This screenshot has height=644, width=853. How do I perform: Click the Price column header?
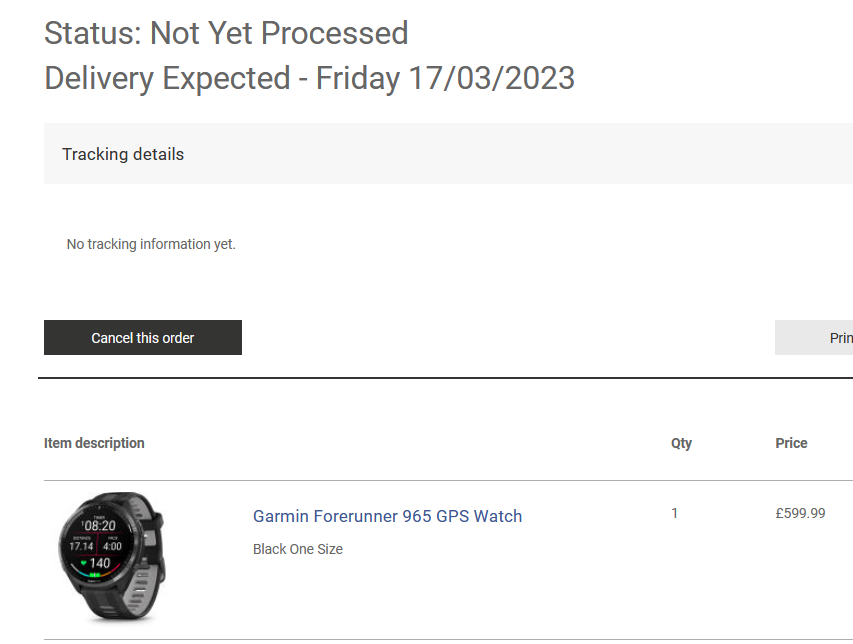point(791,443)
